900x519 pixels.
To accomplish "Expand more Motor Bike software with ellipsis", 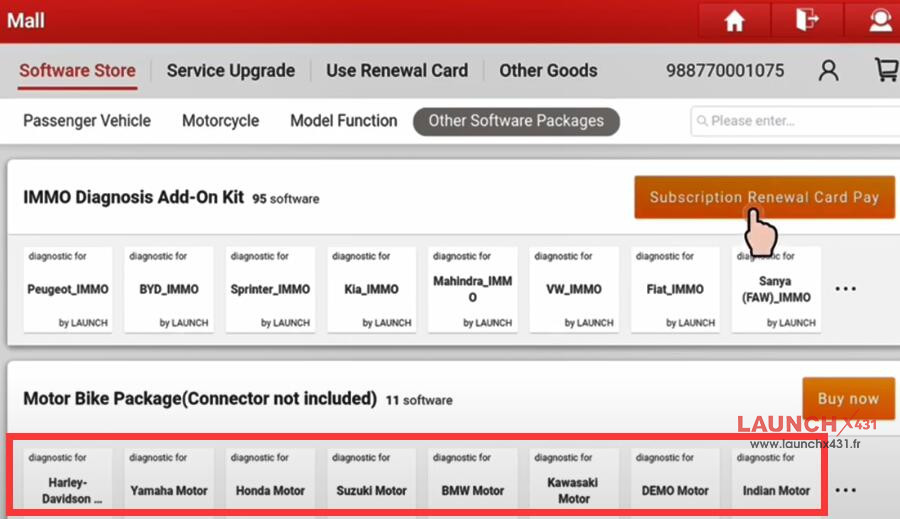I will point(845,490).
